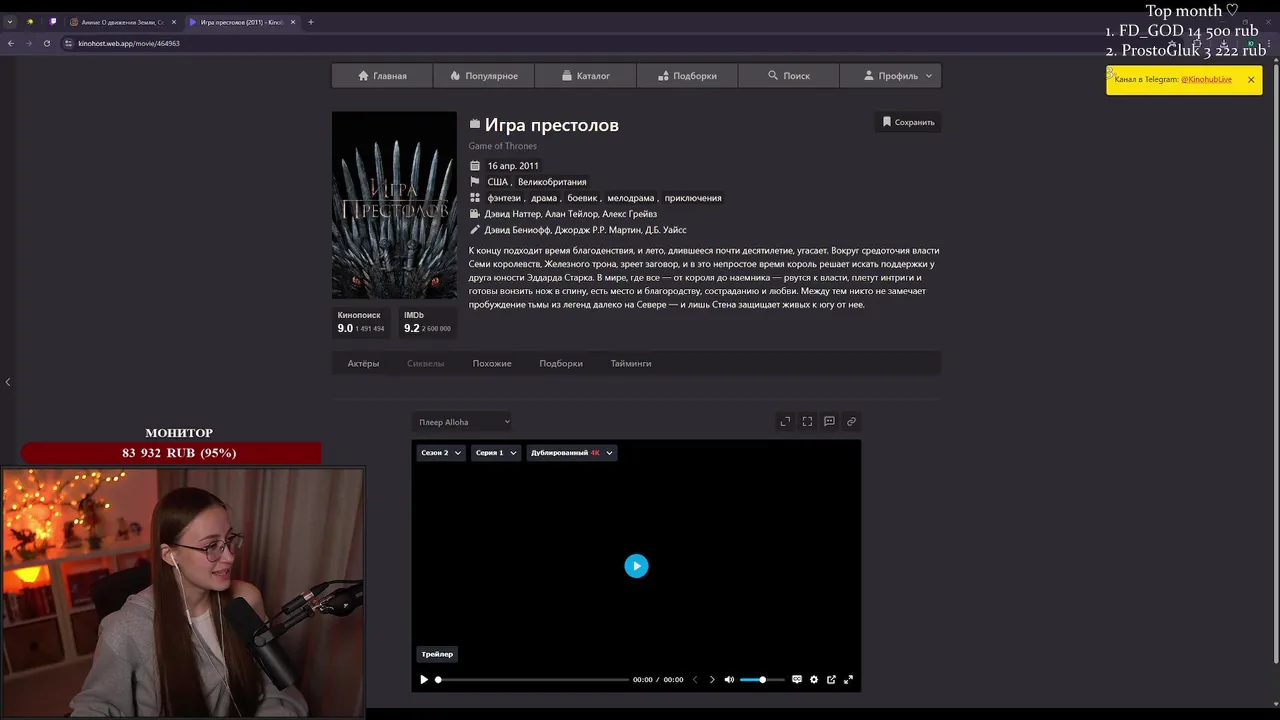Click the IMDb 9.2 rating box

tap(427, 322)
